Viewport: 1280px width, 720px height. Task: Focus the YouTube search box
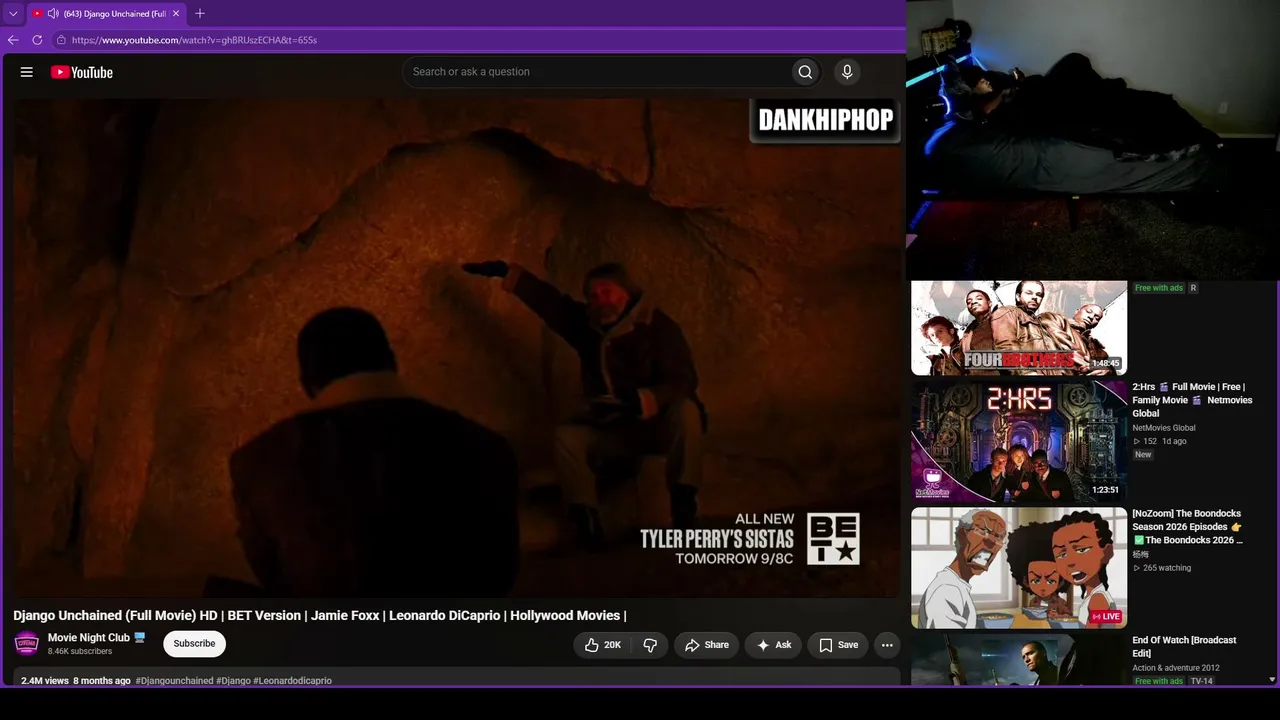click(x=596, y=72)
